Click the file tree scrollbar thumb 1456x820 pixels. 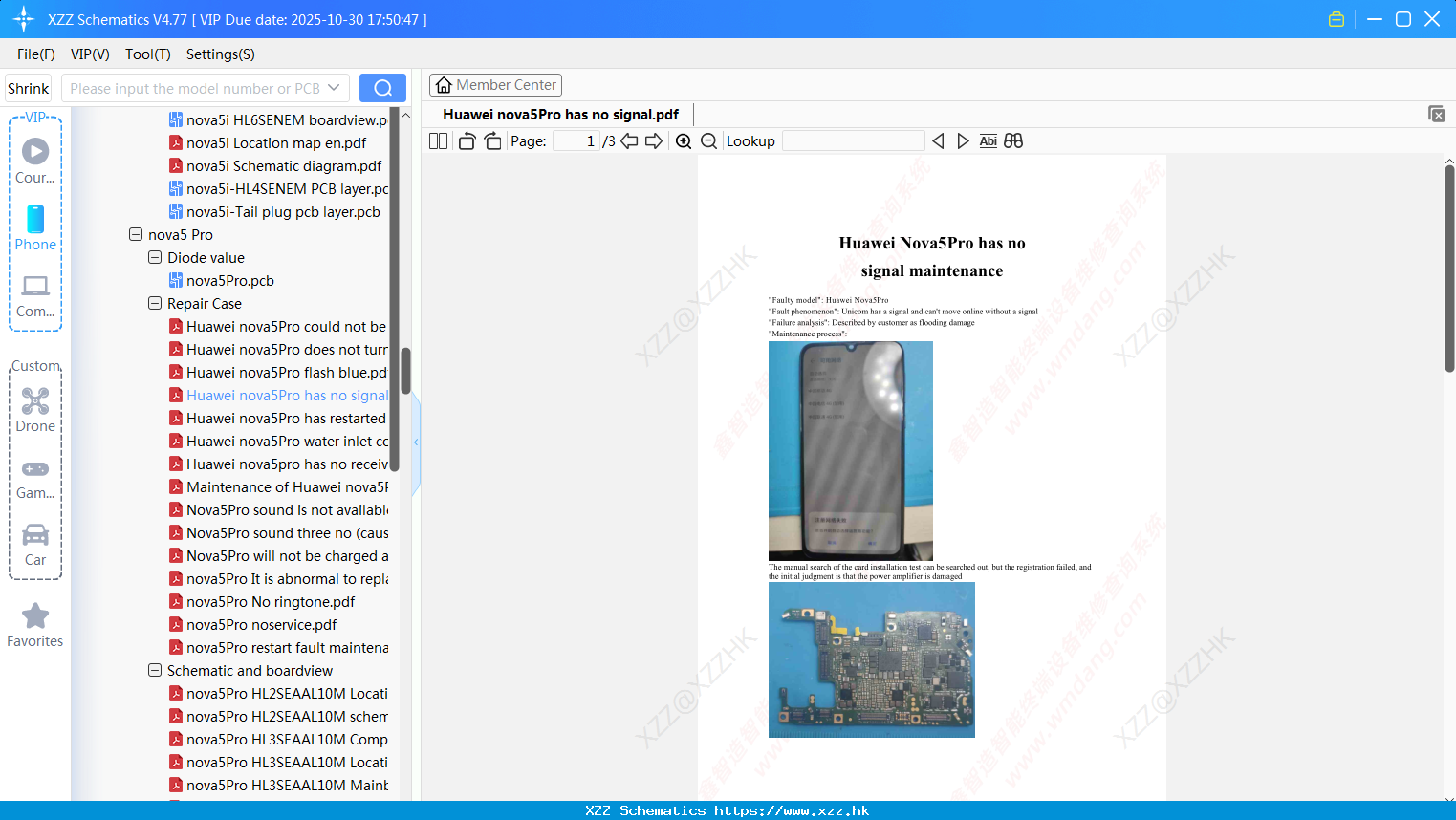(x=405, y=371)
